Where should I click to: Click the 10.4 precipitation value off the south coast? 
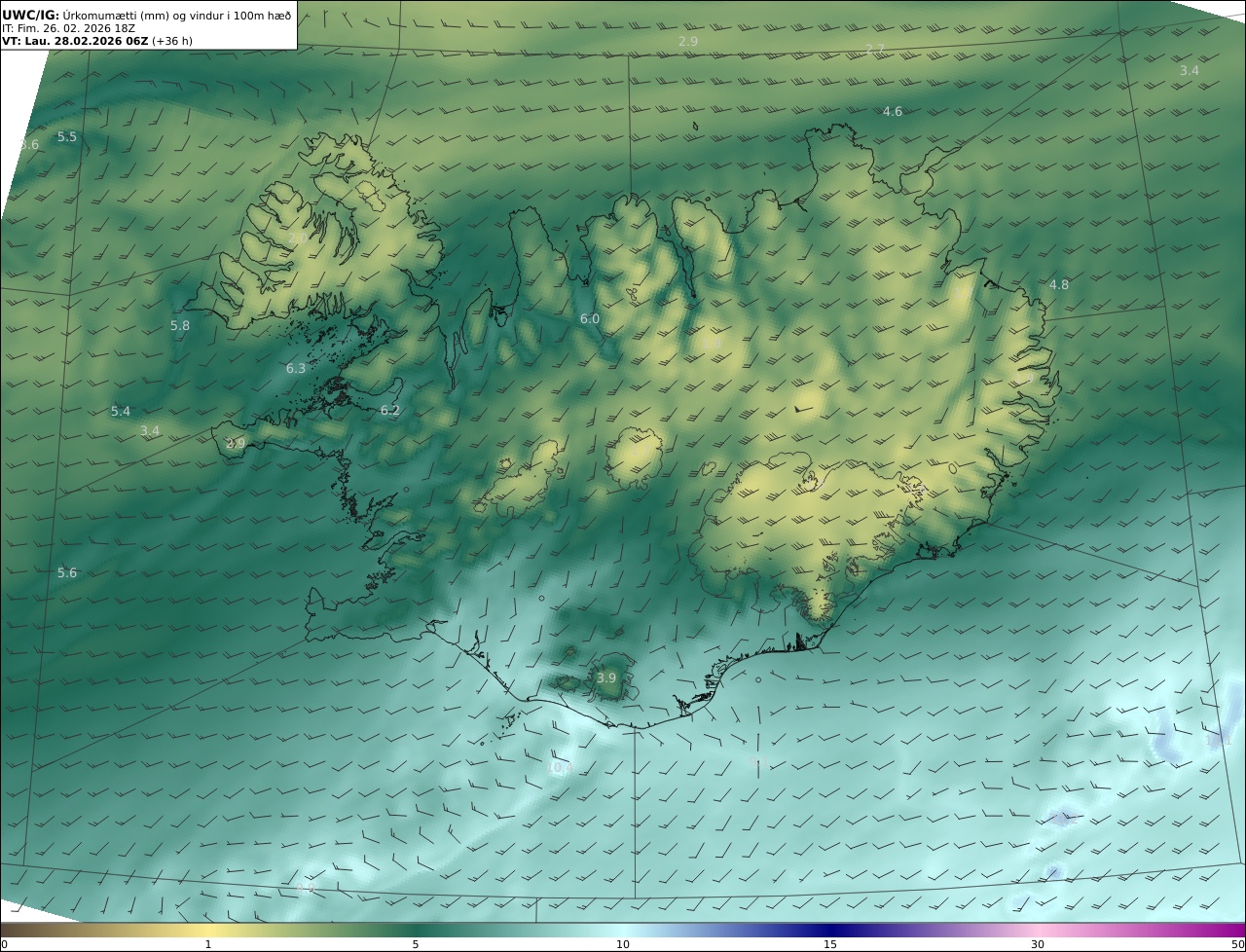click(x=560, y=768)
